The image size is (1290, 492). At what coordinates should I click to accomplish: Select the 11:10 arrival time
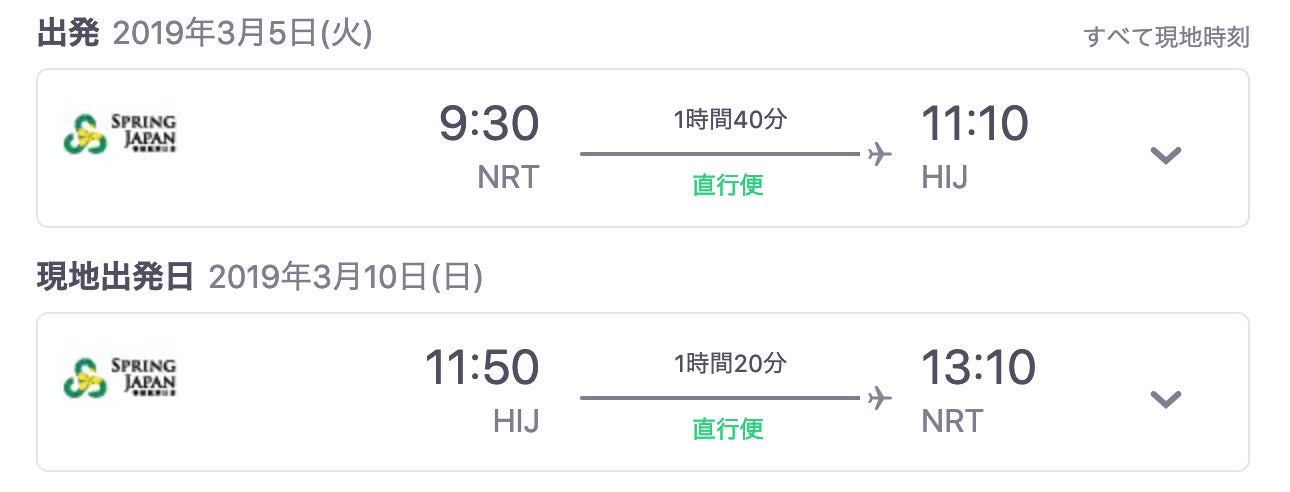point(974,125)
